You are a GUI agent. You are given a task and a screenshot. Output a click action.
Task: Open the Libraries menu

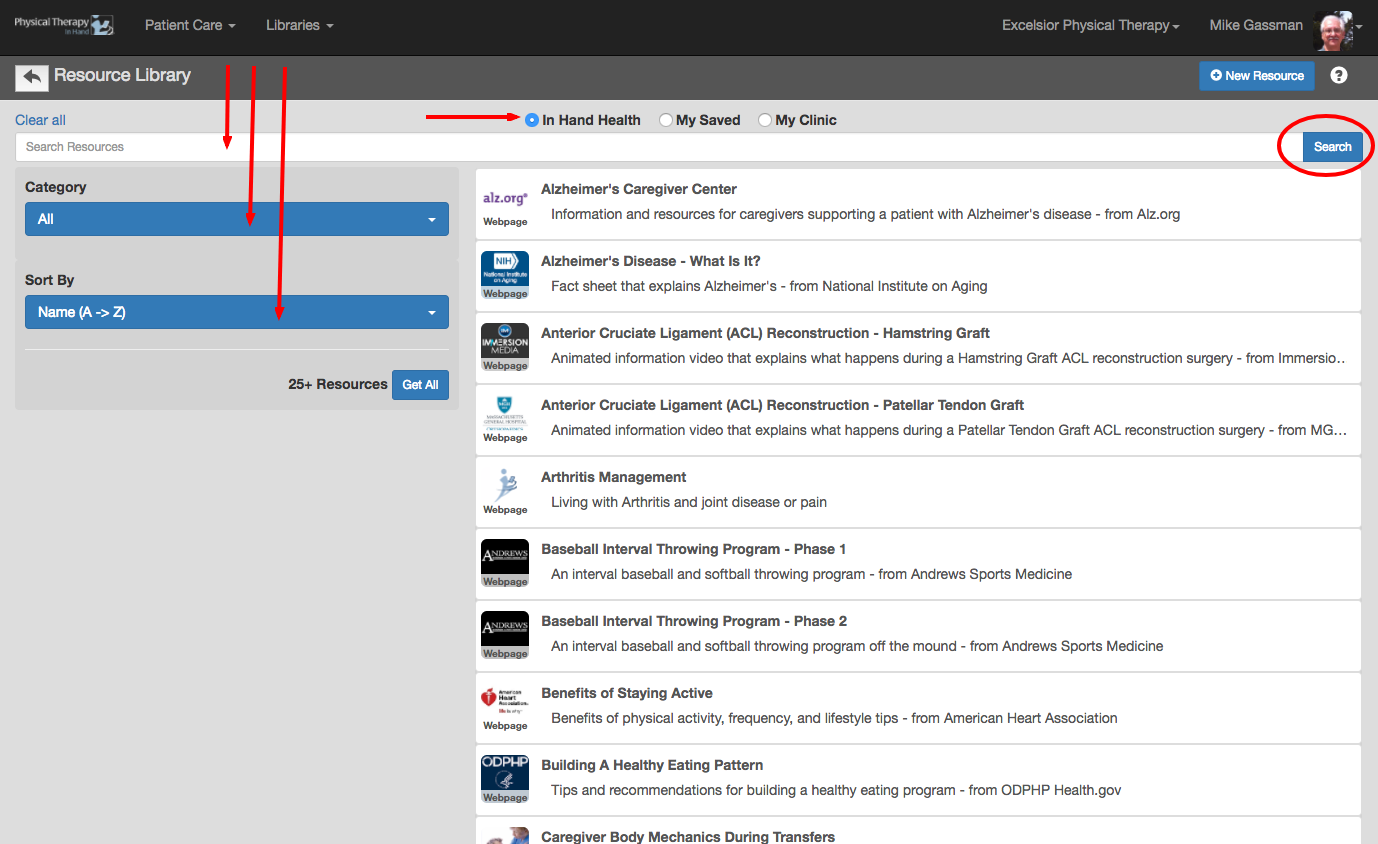299,25
